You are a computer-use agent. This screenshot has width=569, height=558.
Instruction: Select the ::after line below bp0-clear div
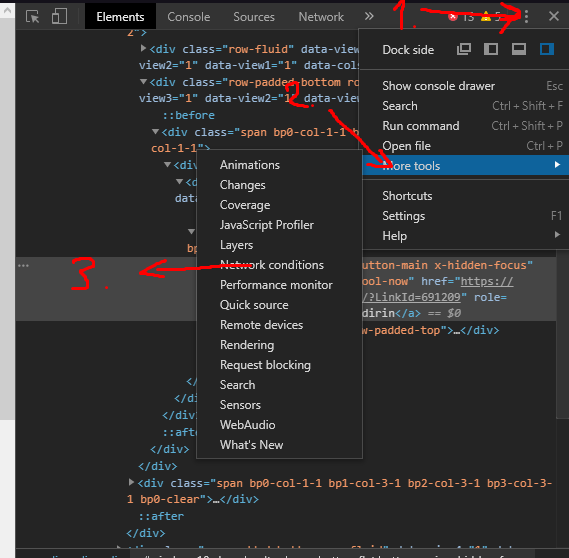tap(161, 516)
